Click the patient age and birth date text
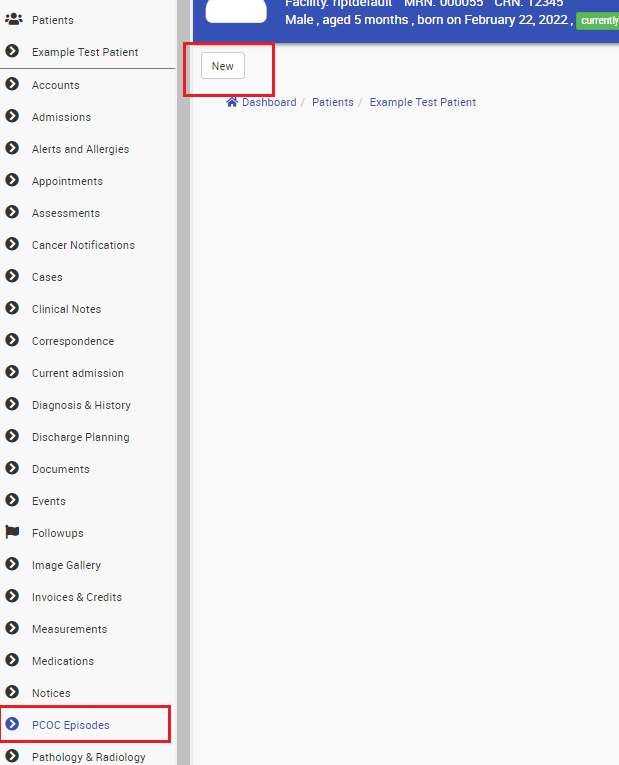 (429, 20)
